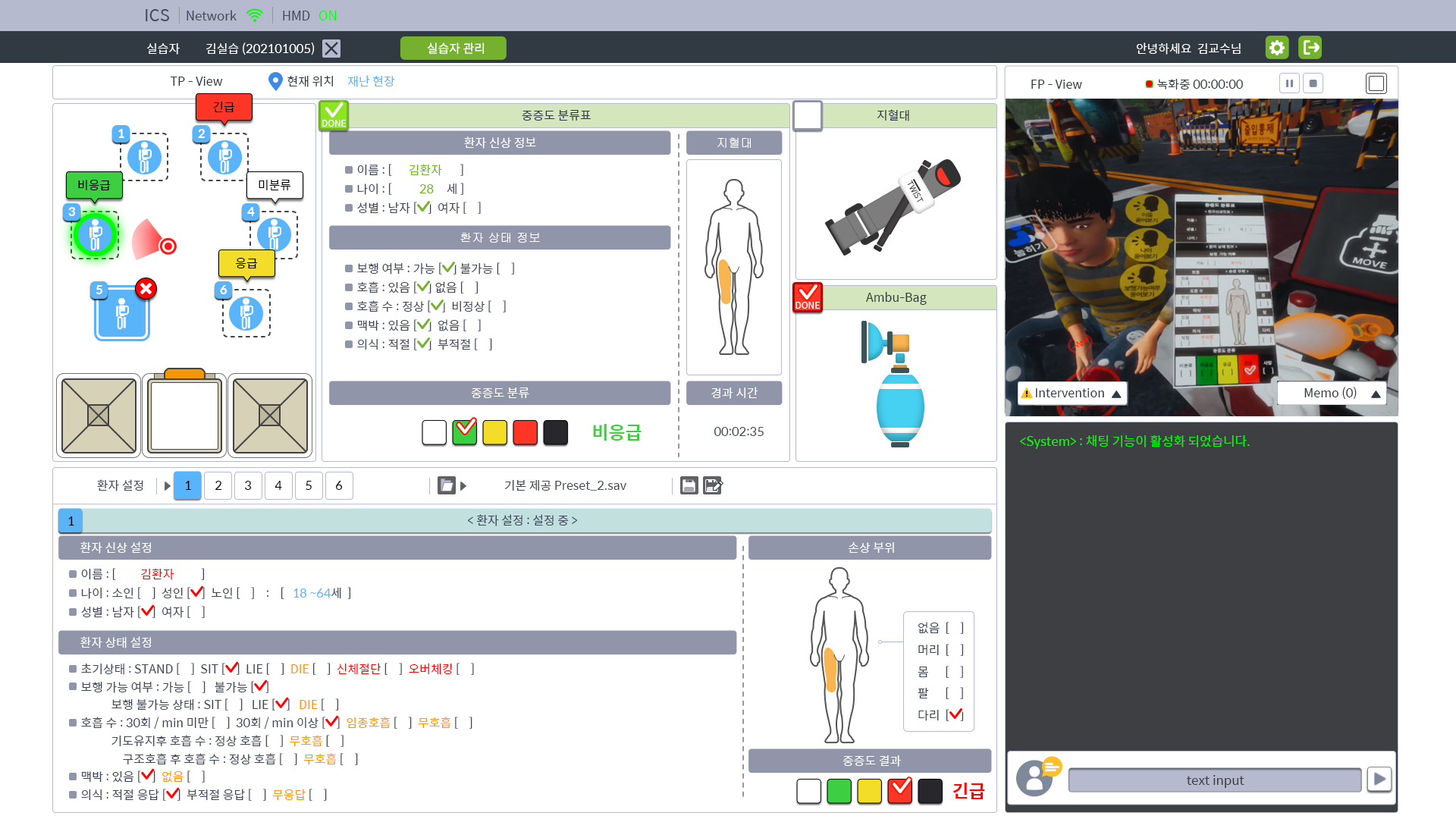Click the green trainee management button
This screenshot has height=819, width=1456.
click(453, 49)
